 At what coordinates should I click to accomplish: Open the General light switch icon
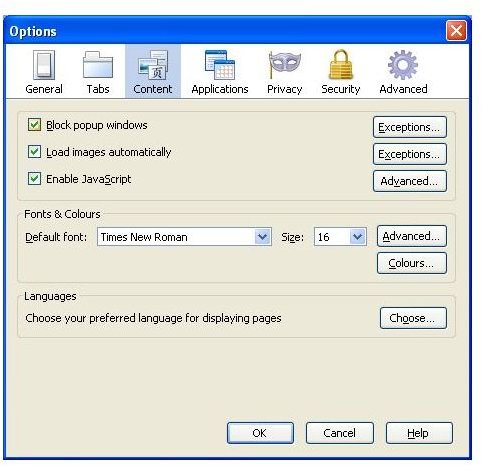44,65
